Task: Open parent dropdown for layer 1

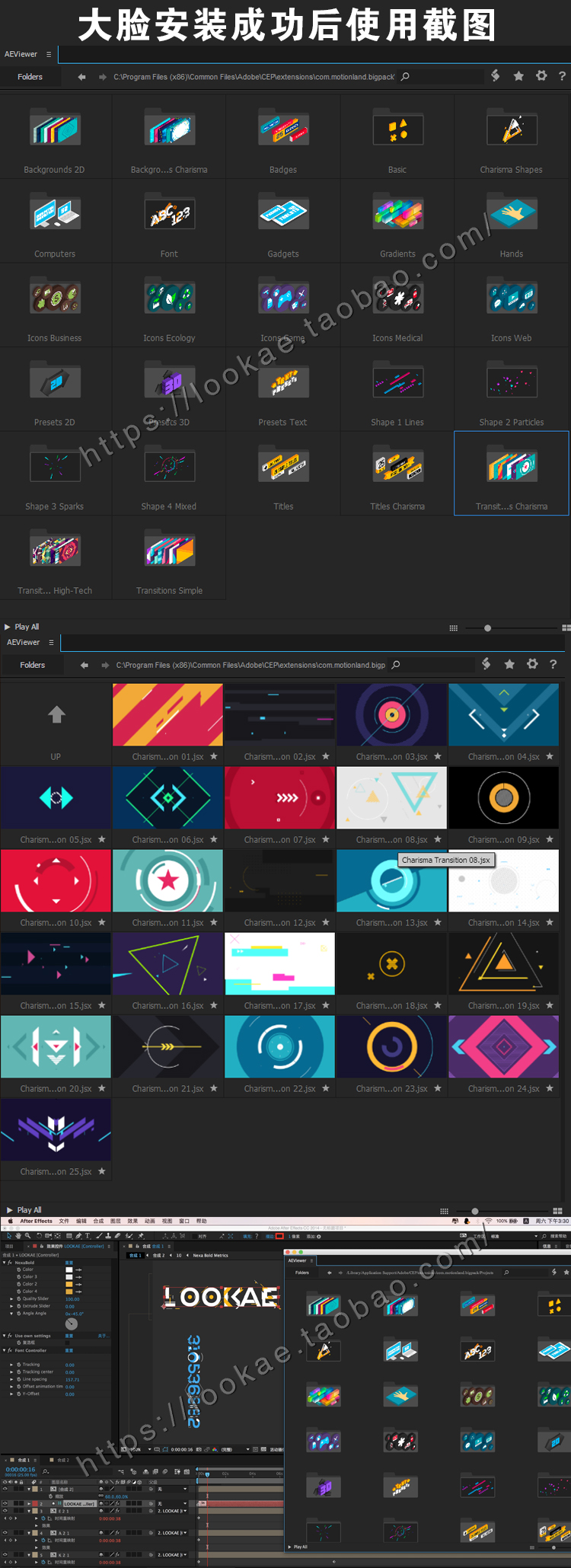Action: 184,1489
